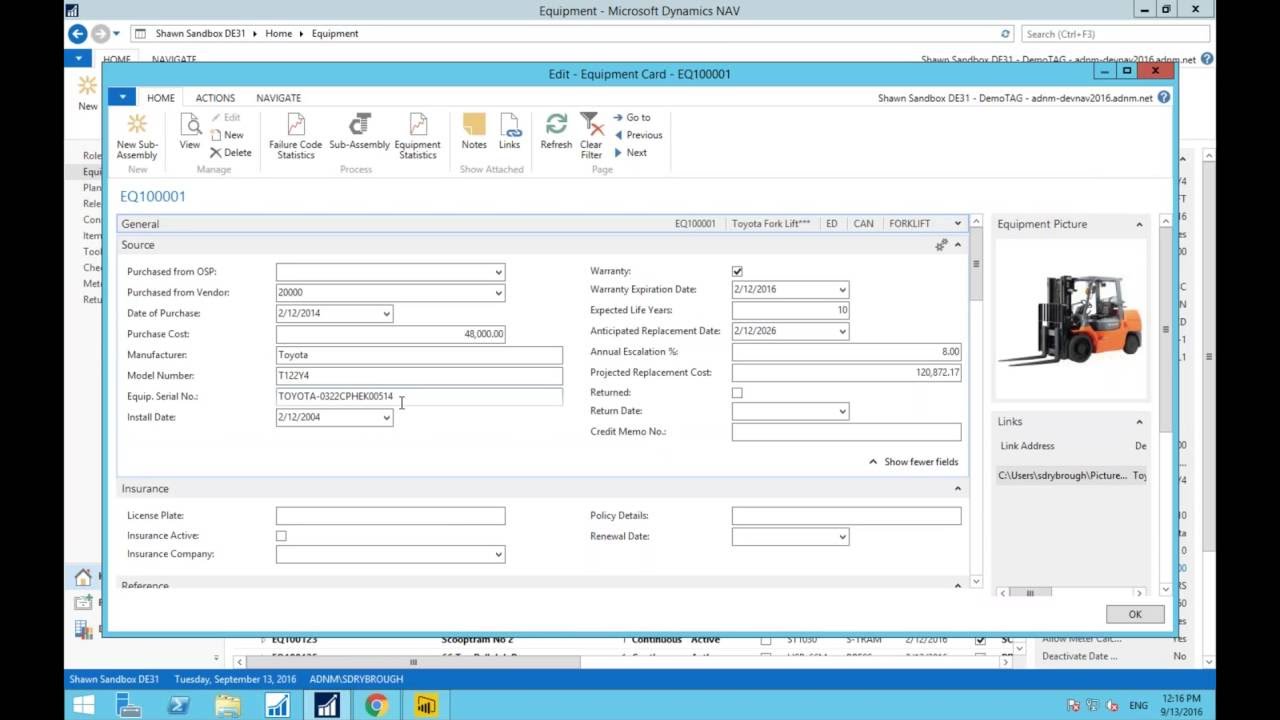Click Show fewer fields
The image size is (1280, 720).
[913, 462]
